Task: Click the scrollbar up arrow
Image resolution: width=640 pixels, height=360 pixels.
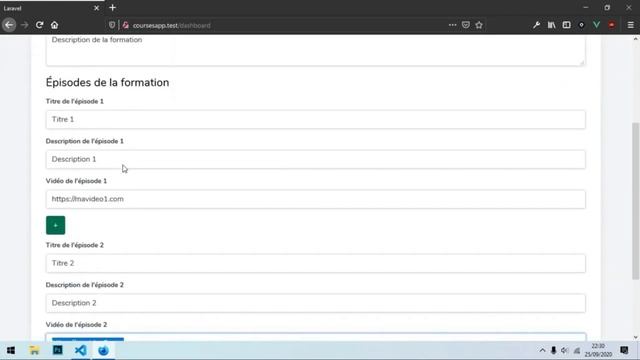Action: tap(636, 39)
